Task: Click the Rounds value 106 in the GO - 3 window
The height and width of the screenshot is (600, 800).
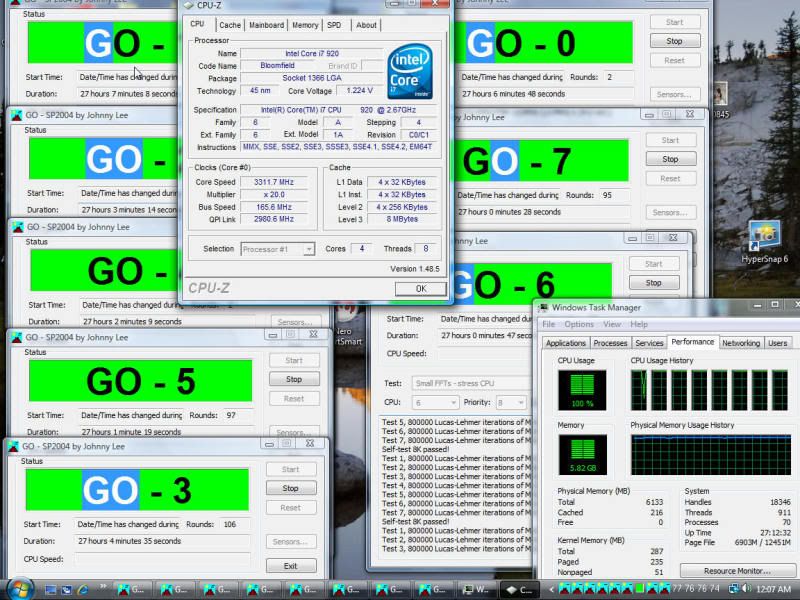Action: point(230,524)
